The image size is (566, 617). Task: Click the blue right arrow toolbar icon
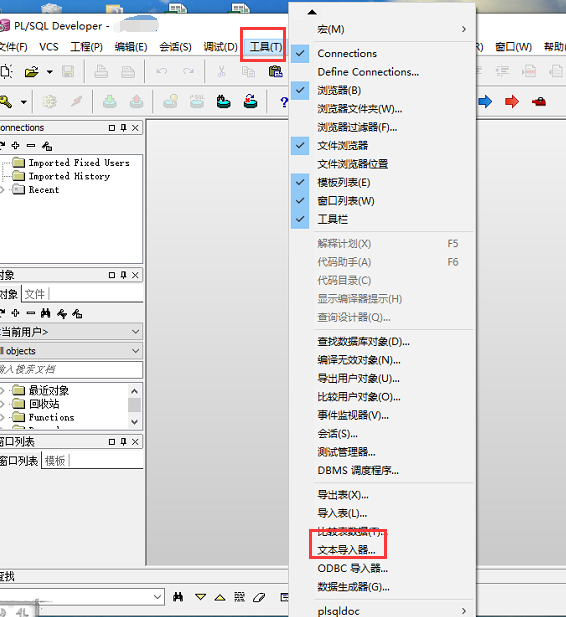[x=485, y=102]
